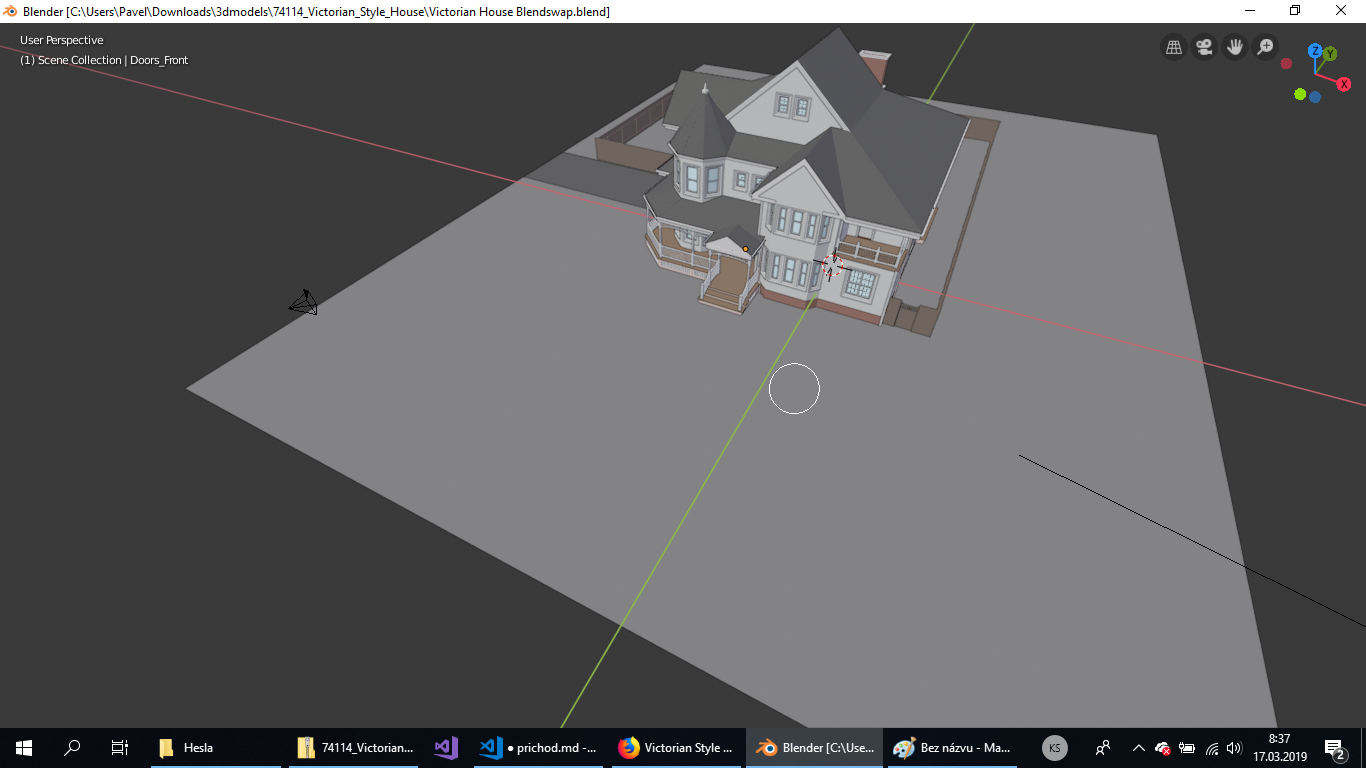Image resolution: width=1366 pixels, height=768 pixels.
Task: Expand hidden icons in the system tray
Action: (x=1138, y=747)
